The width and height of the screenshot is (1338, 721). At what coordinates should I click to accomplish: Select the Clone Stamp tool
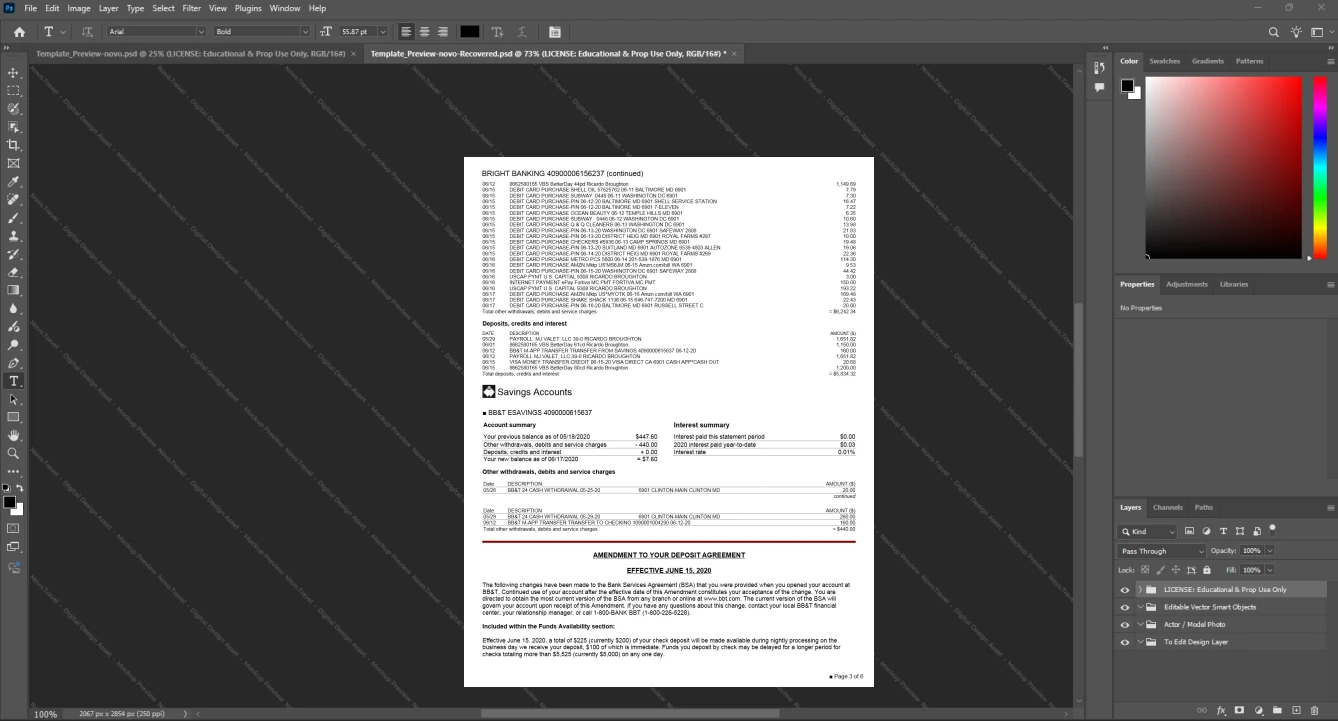click(14, 236)
